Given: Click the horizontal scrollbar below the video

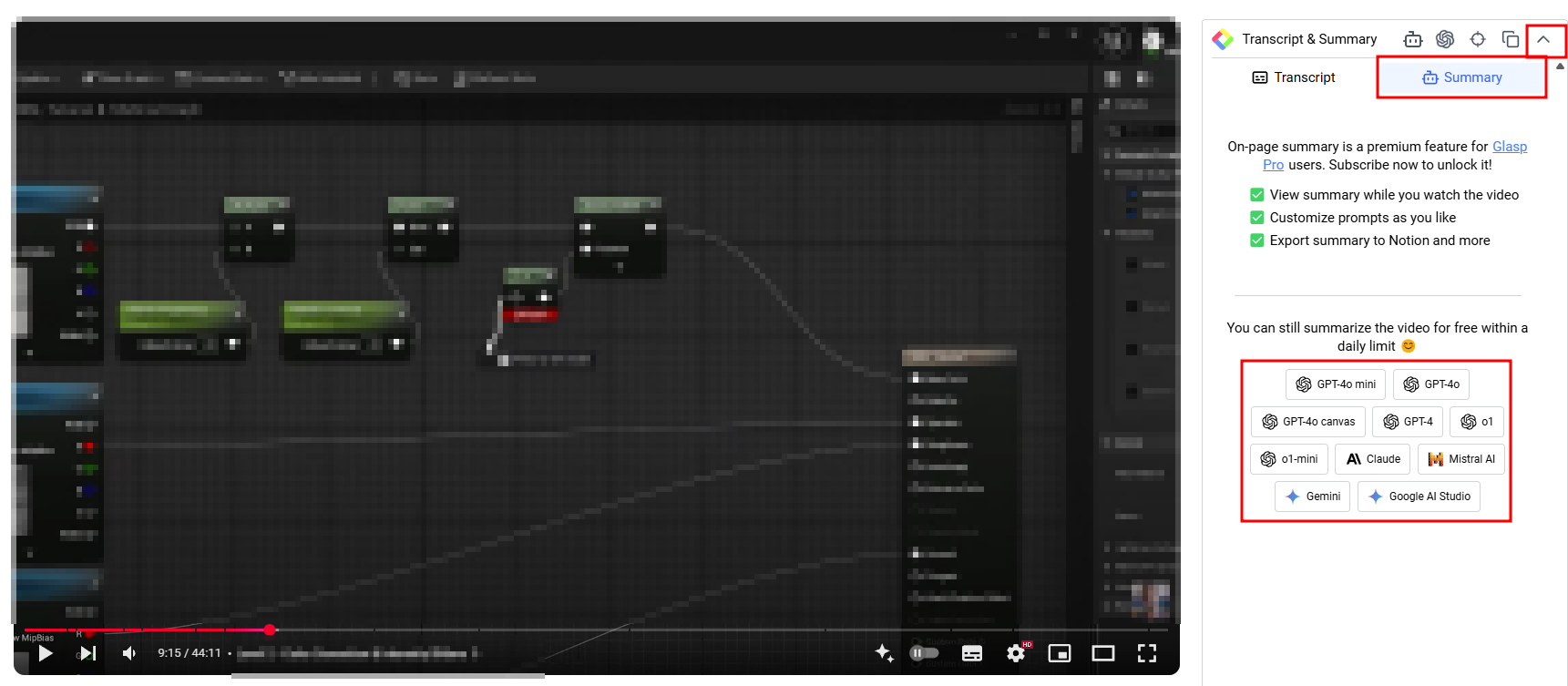Looking at the screenshot, I should point(388,676).
